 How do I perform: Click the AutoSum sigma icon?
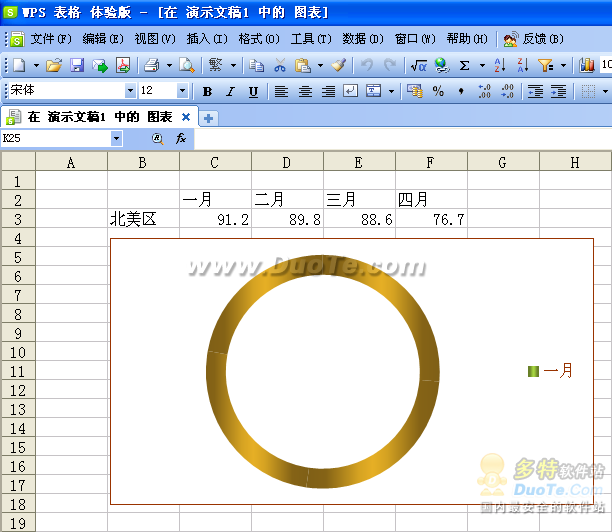click(464, 65)
